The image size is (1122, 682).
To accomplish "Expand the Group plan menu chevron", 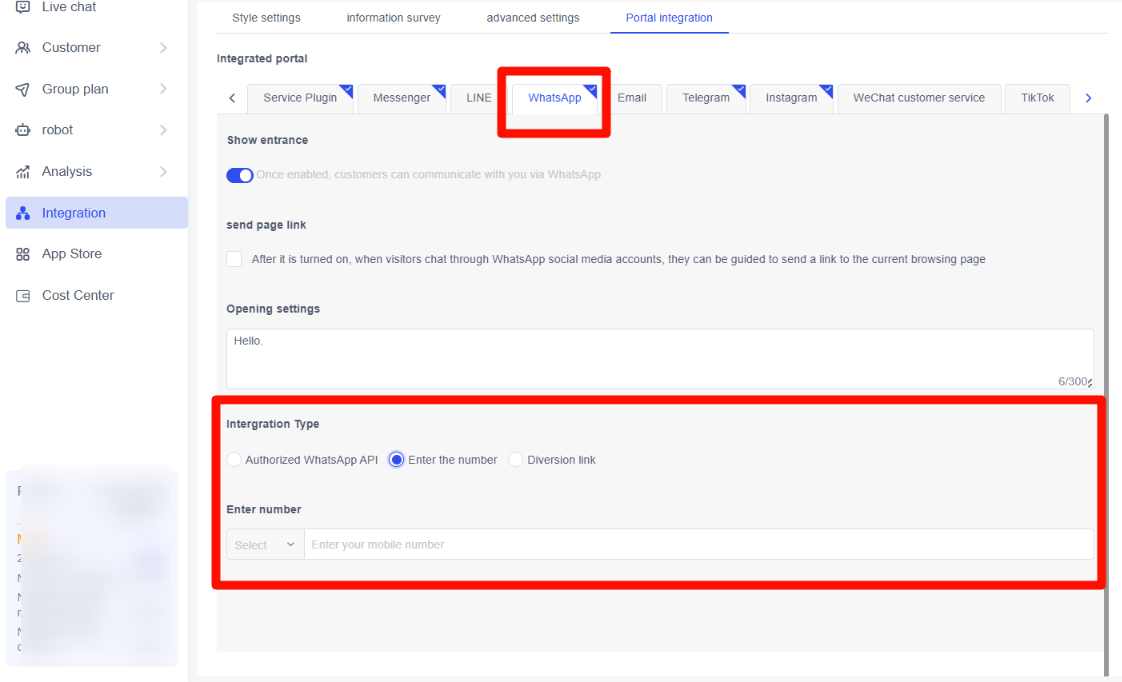I will [163, 89].
